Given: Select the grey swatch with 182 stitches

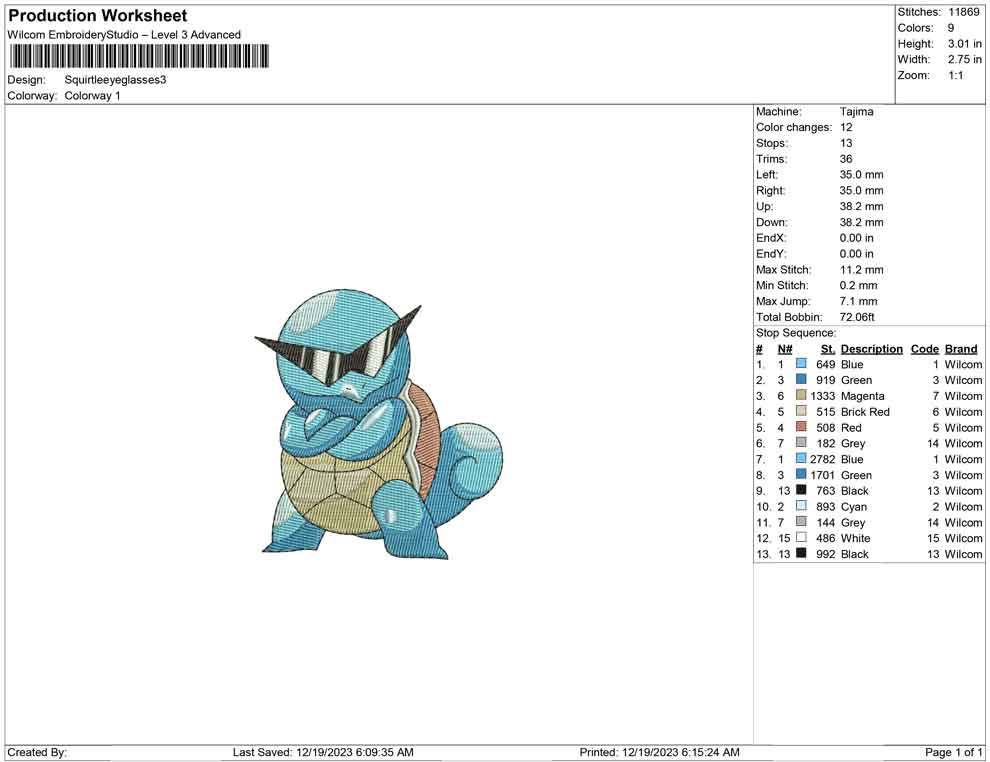Looking at the screenshot, I should click(801, 443).
